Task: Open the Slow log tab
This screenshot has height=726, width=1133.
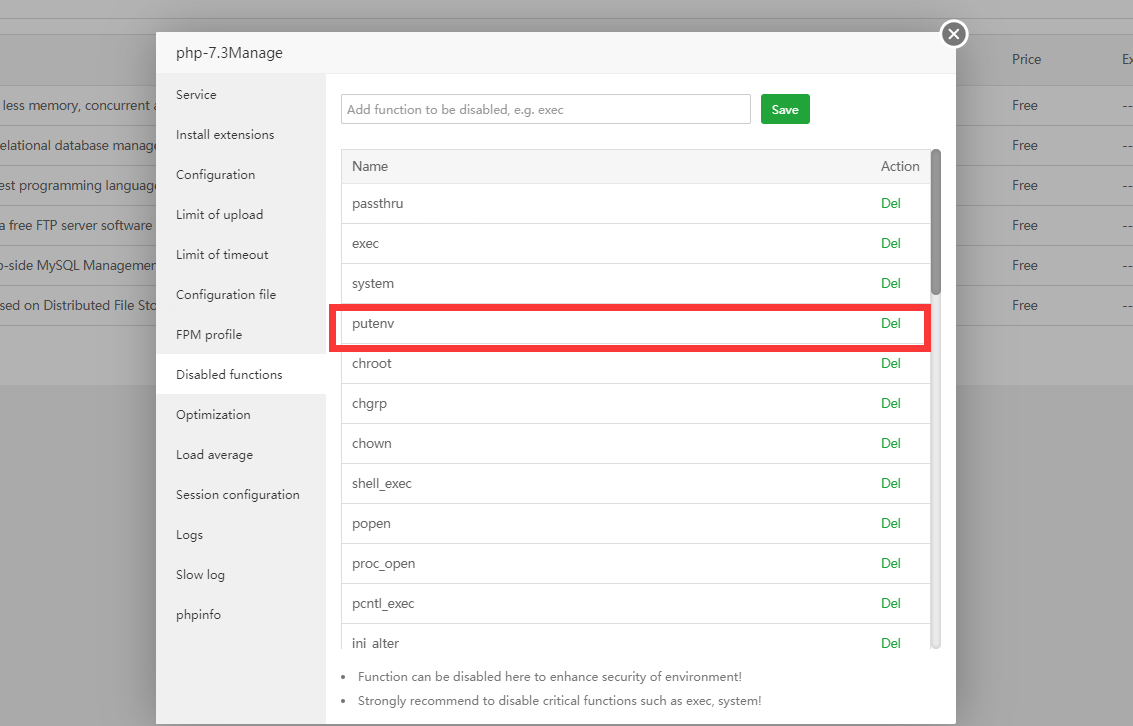Action: tap(200, 575)
